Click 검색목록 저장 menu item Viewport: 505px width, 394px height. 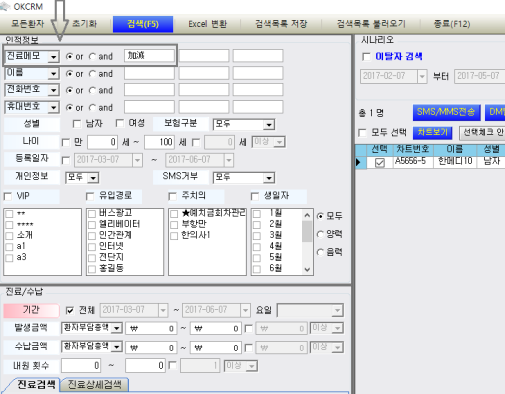tap(281, 24)
